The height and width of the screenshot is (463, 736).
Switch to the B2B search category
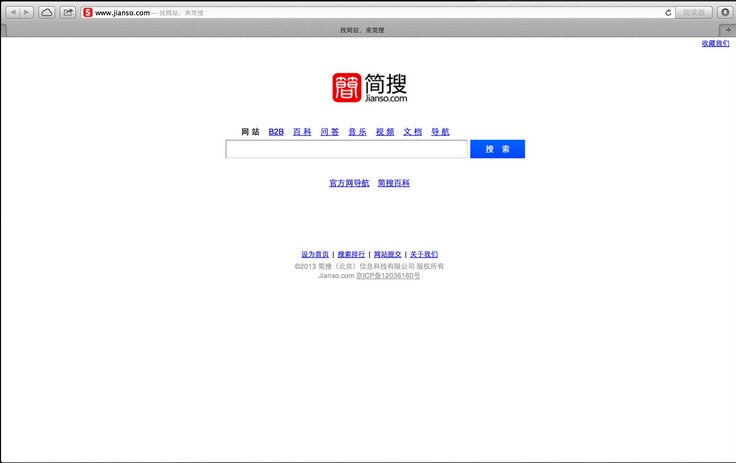pos(276,132)
